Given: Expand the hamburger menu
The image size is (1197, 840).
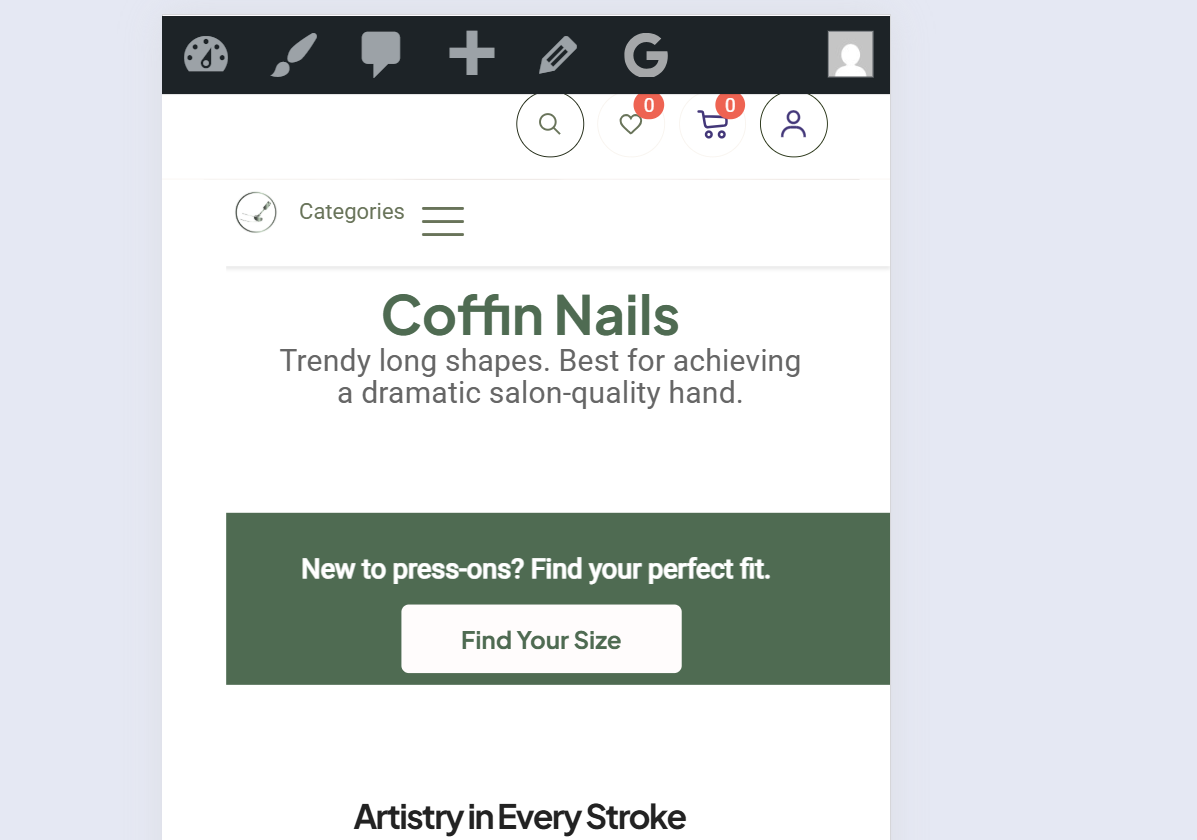Looking at the screenshot, I should pos(442,220).
